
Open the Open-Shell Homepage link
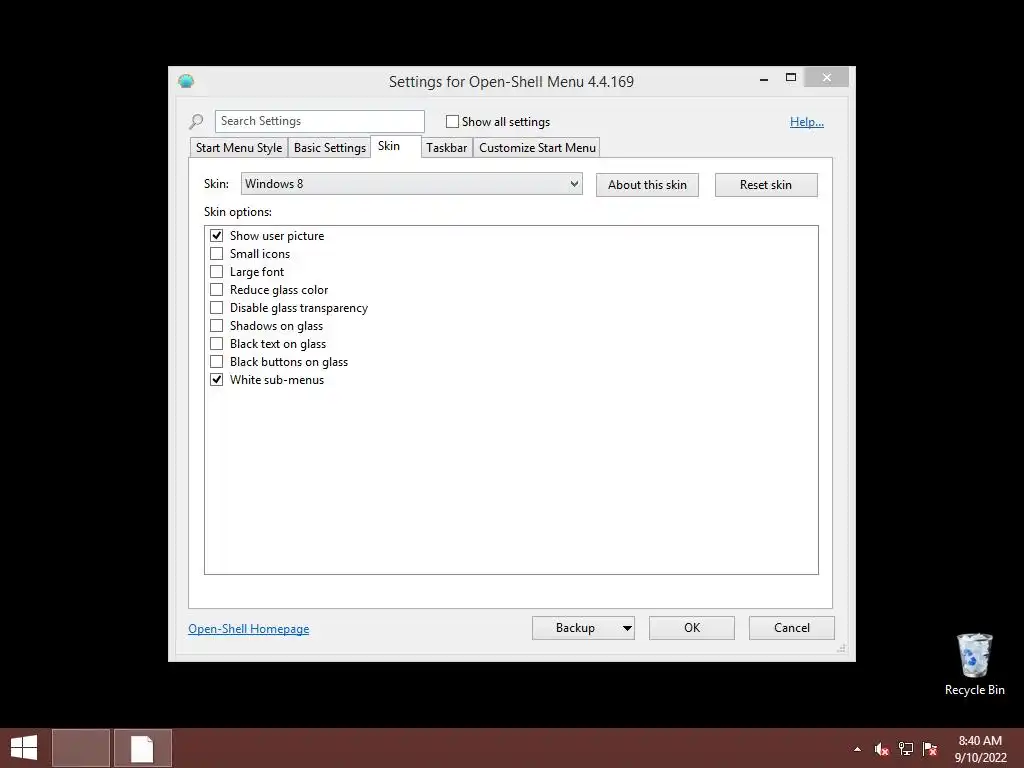pos(249,629)
